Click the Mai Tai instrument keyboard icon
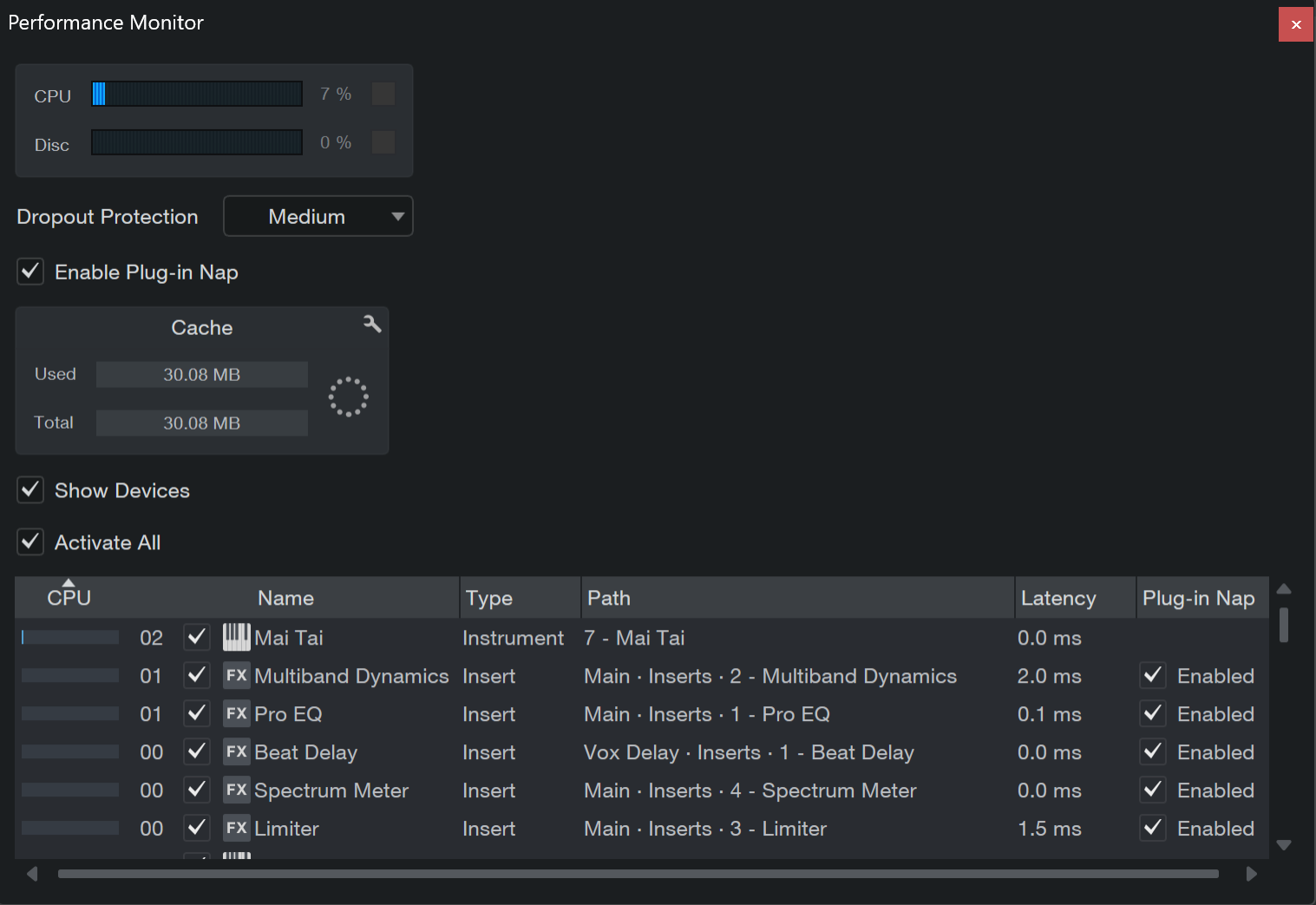The width and height of the screenshot is (1316, 905). pos(237,637)
